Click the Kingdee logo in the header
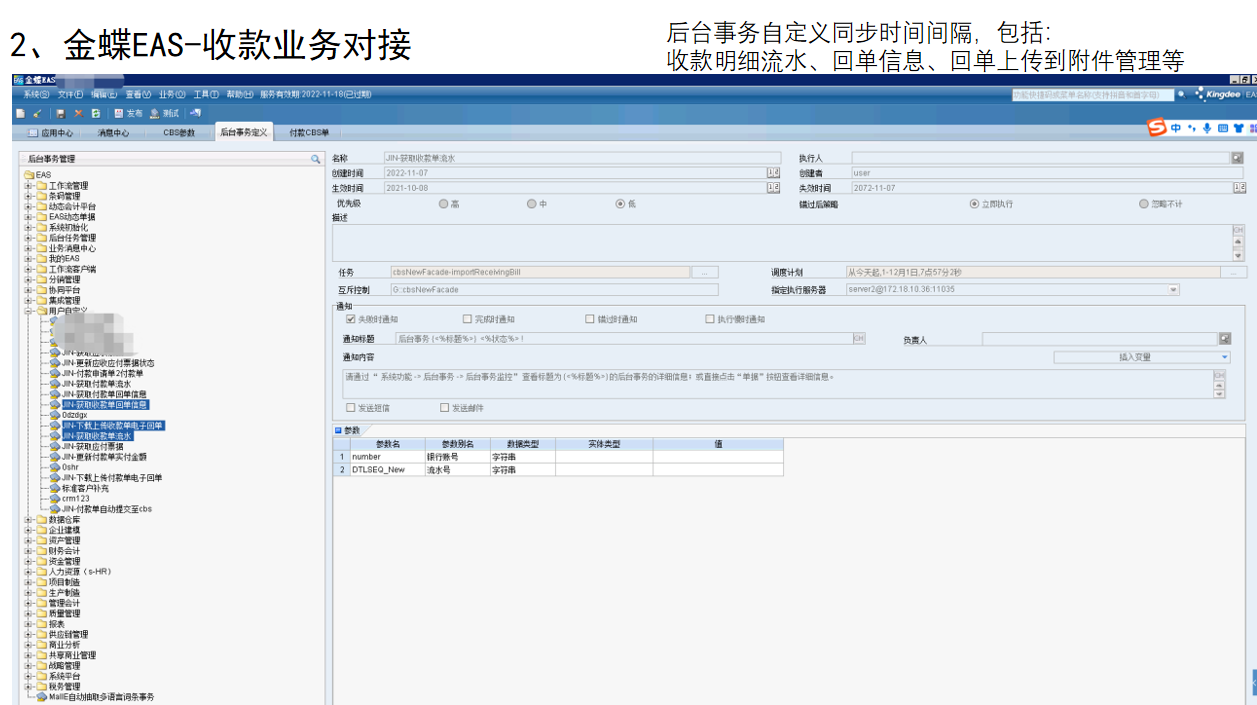Screen dimensions: 1257x705 coord(1216,94)
